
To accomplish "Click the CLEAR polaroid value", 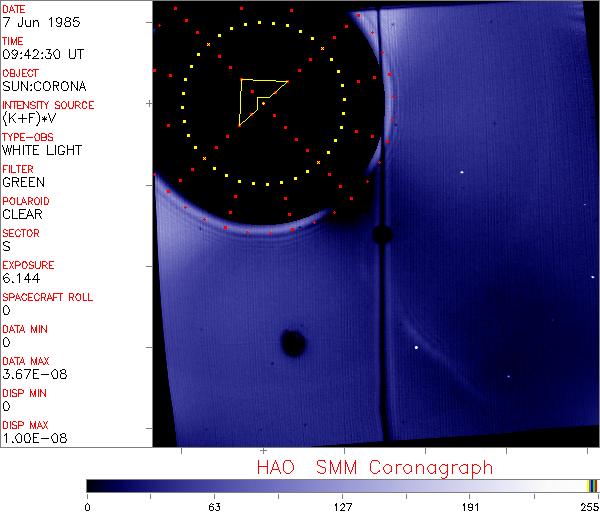I will 23,214.
